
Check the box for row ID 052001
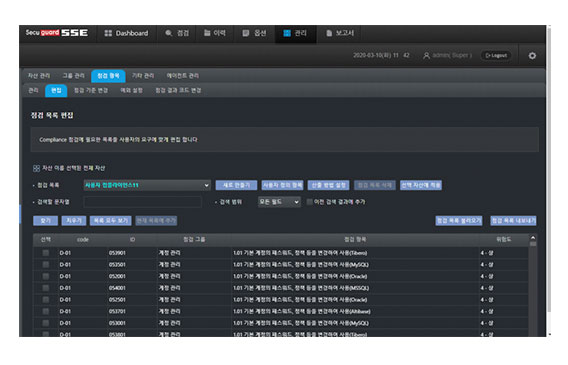(x=46, y=276)
